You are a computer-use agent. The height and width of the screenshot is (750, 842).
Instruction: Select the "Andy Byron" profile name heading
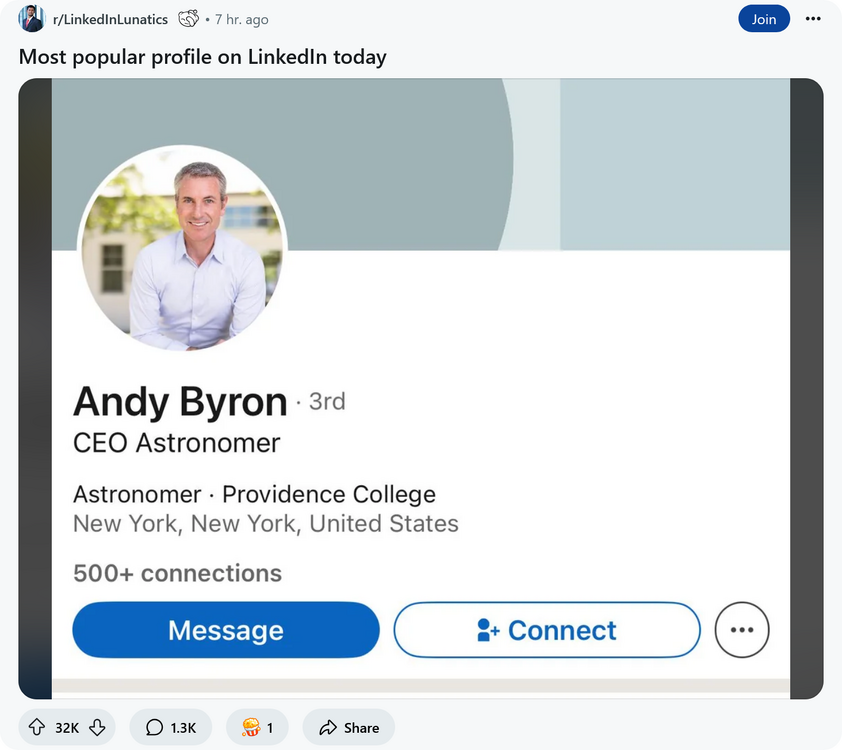(x=180, y=401)
